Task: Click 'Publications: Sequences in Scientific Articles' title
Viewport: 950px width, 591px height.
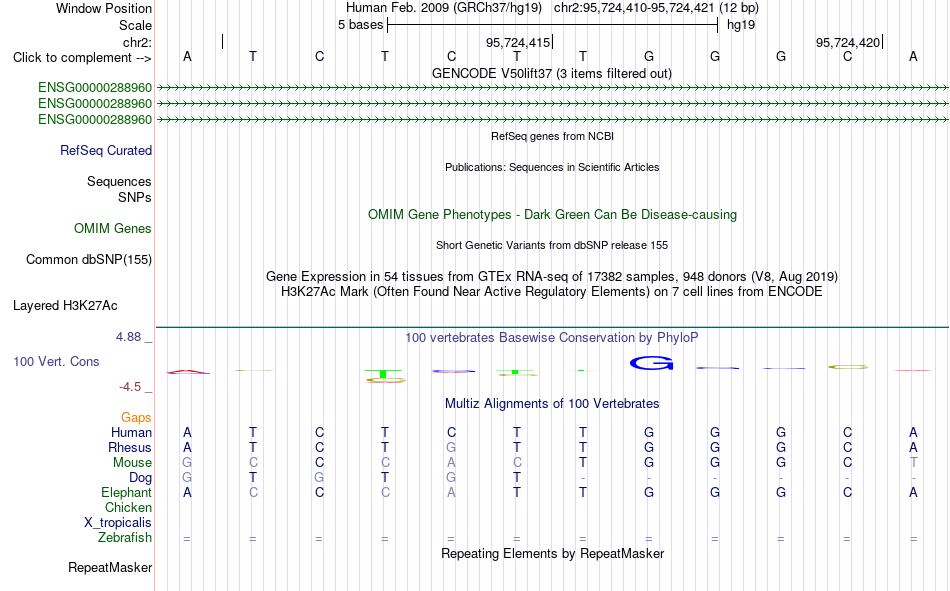Action: [x=552, y=167]
